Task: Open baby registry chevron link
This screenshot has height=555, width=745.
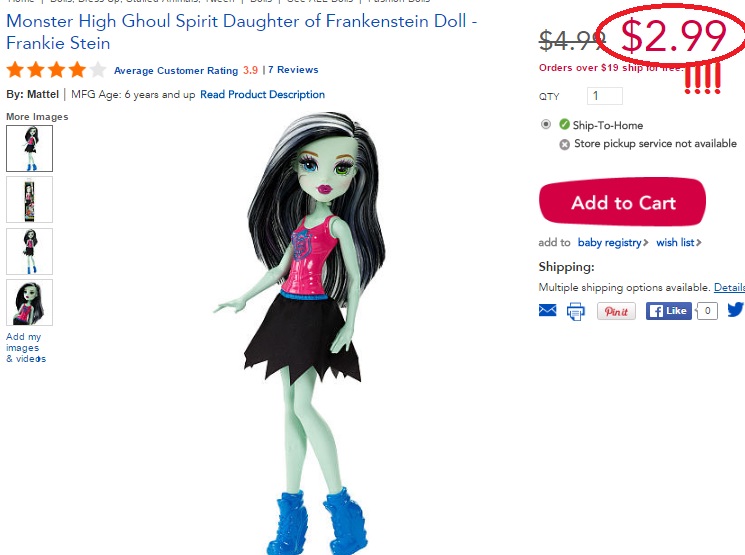Action: pyautogui.click(x=613, y=242)
